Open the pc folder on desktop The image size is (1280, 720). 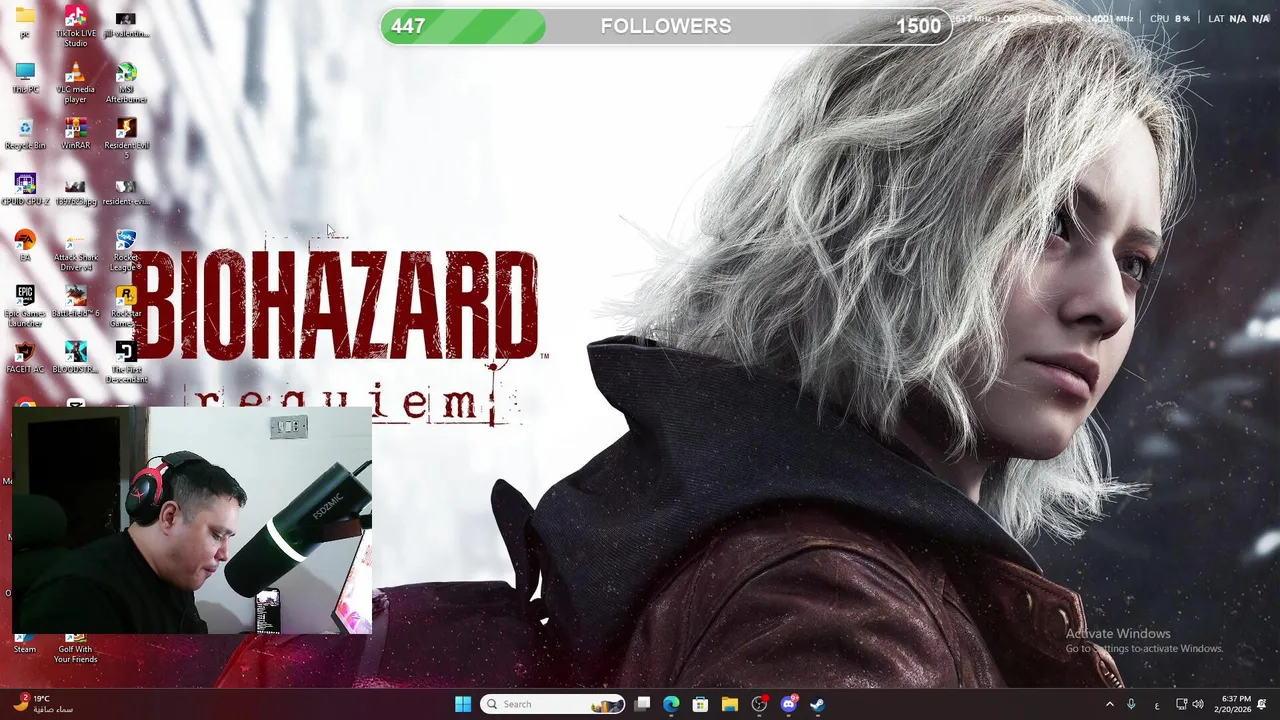coord(25,21)
